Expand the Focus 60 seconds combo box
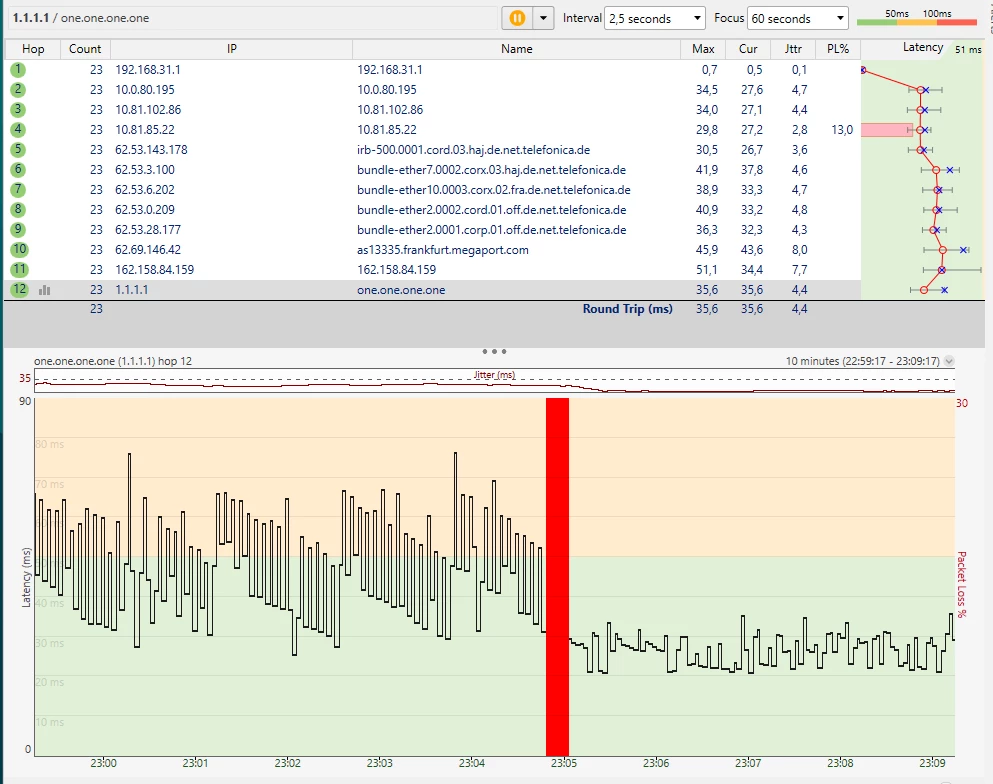This screenshot has width=993, height=784. pos(798,18)
